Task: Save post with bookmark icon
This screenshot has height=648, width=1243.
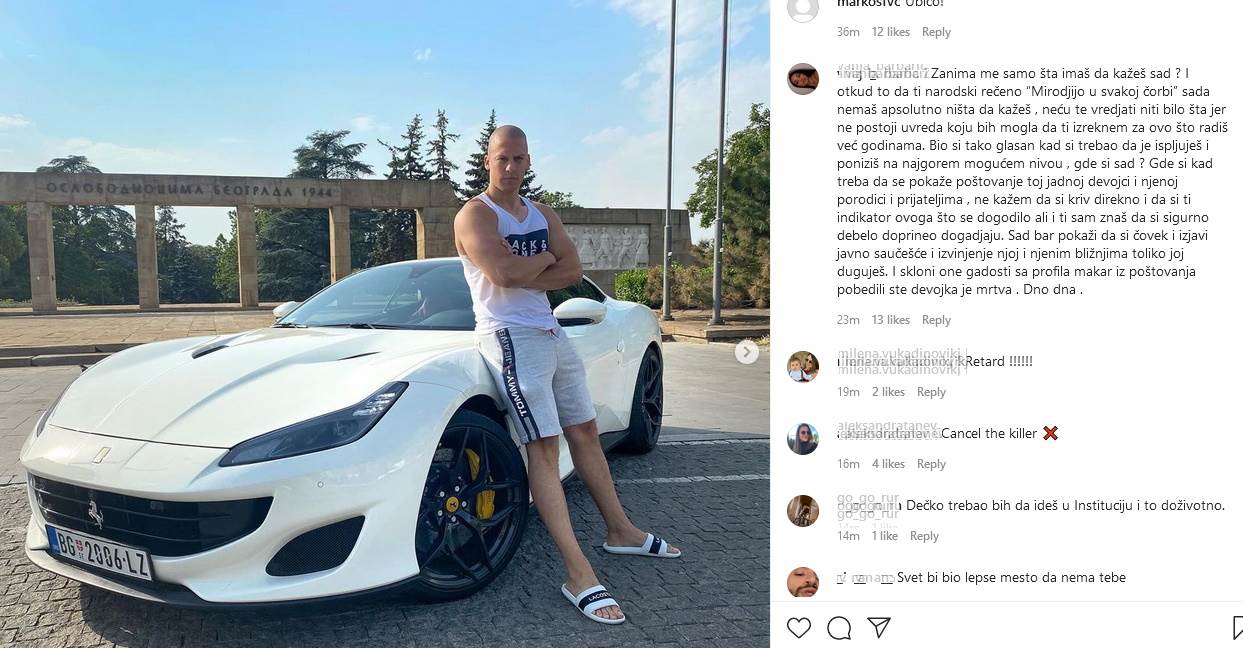Action: (x=1237, y=627)
